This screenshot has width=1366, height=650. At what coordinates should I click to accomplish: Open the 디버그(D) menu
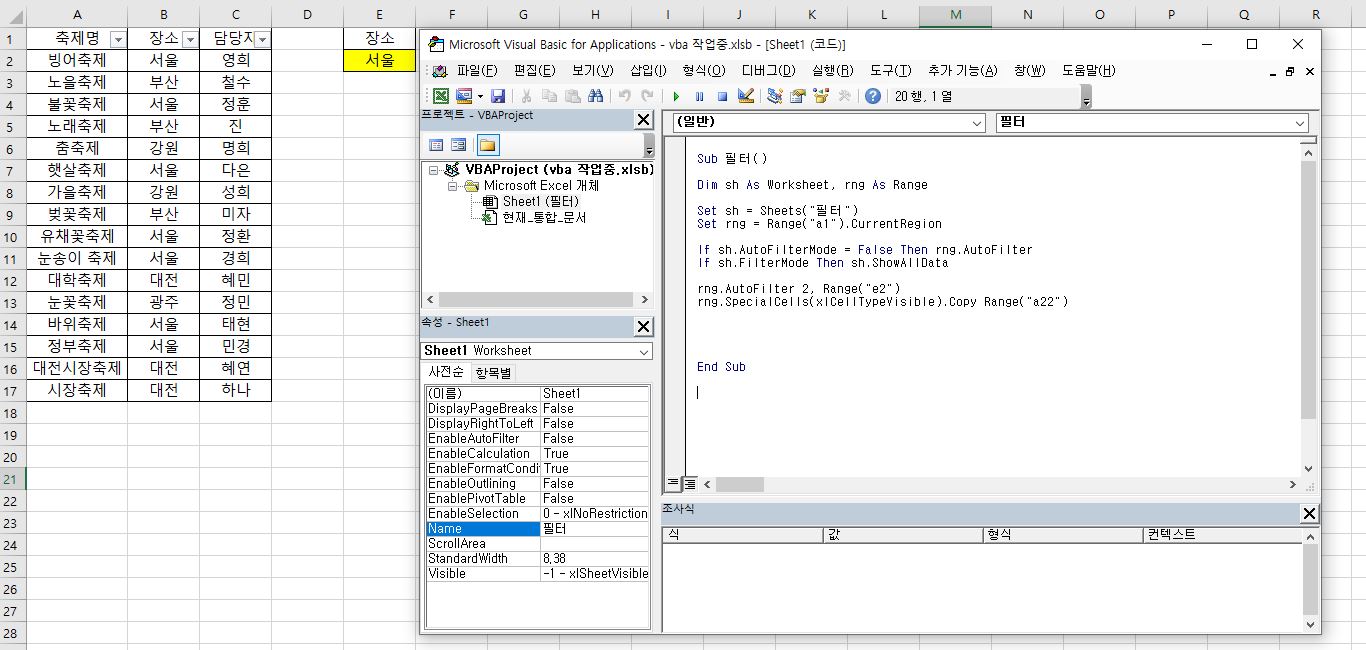tap(768, 71)
